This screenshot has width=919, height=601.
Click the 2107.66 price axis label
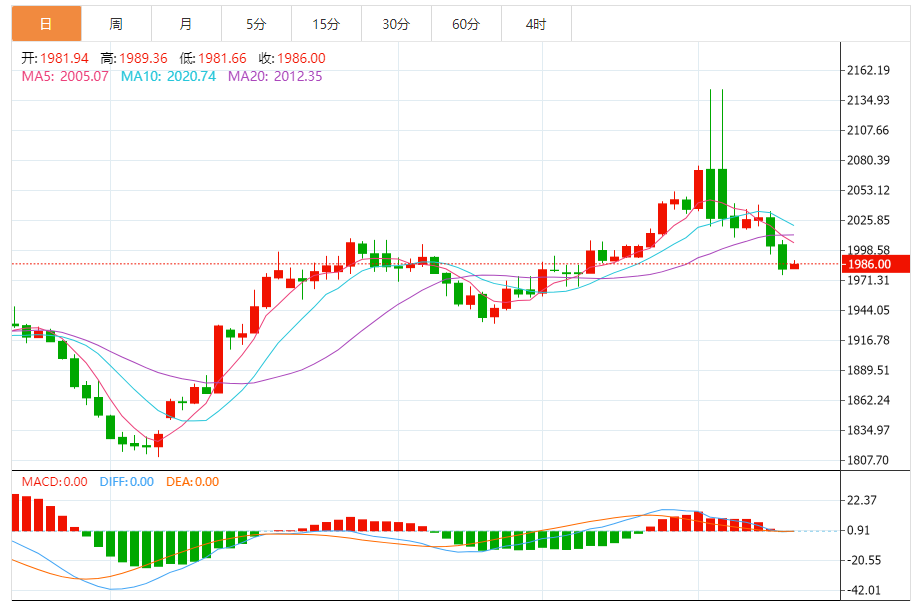[x=868, y=130]
